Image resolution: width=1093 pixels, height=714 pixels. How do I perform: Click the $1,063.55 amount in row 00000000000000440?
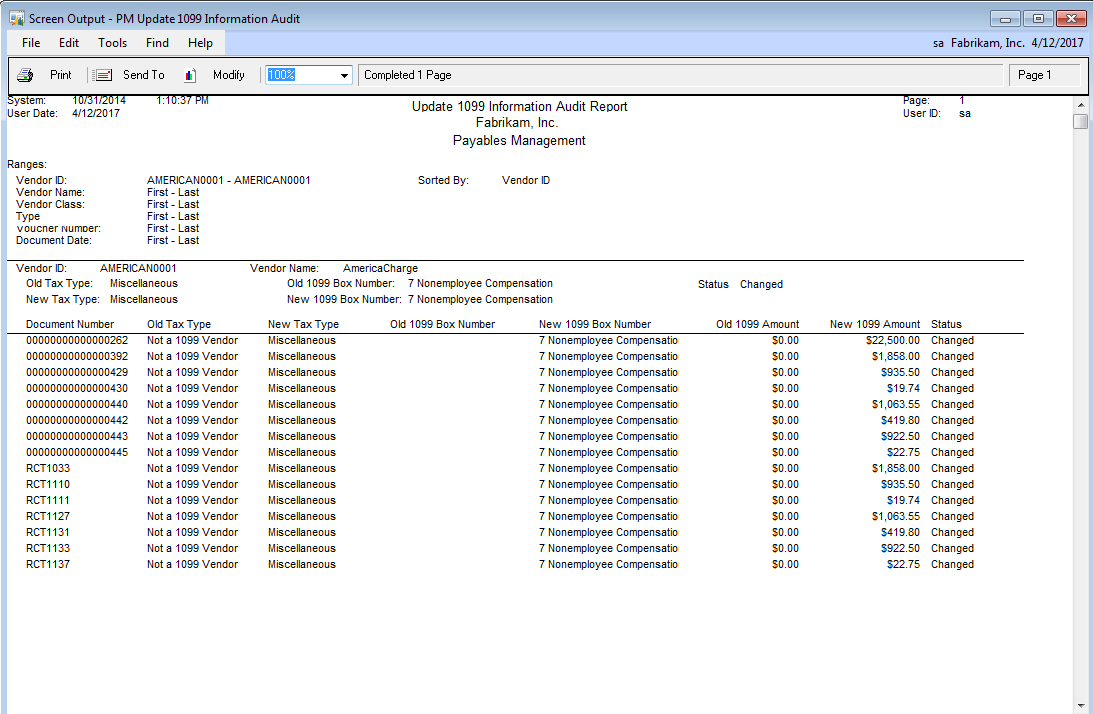tap(896, 404)
